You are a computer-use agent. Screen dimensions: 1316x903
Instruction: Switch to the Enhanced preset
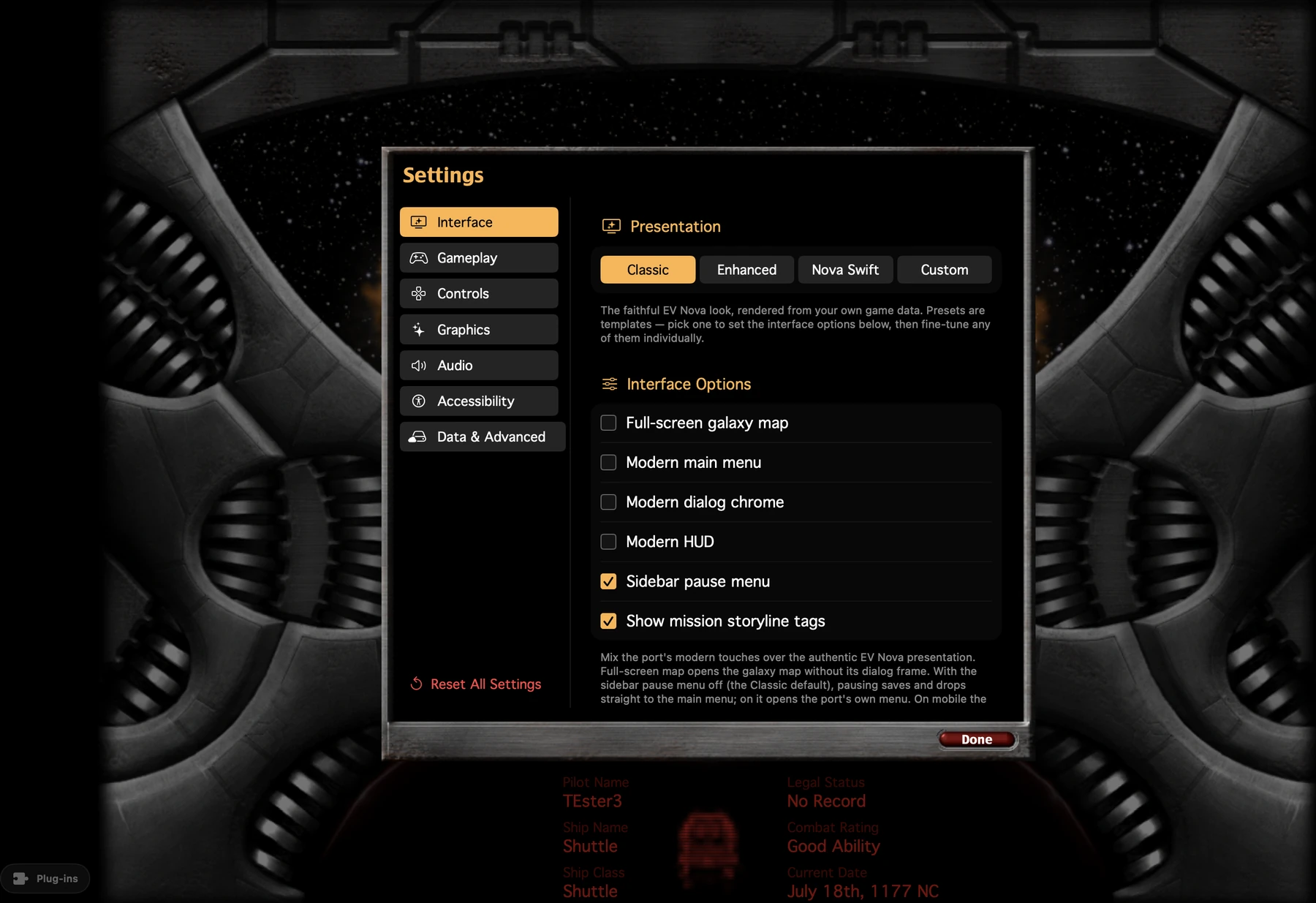[746, 270]
